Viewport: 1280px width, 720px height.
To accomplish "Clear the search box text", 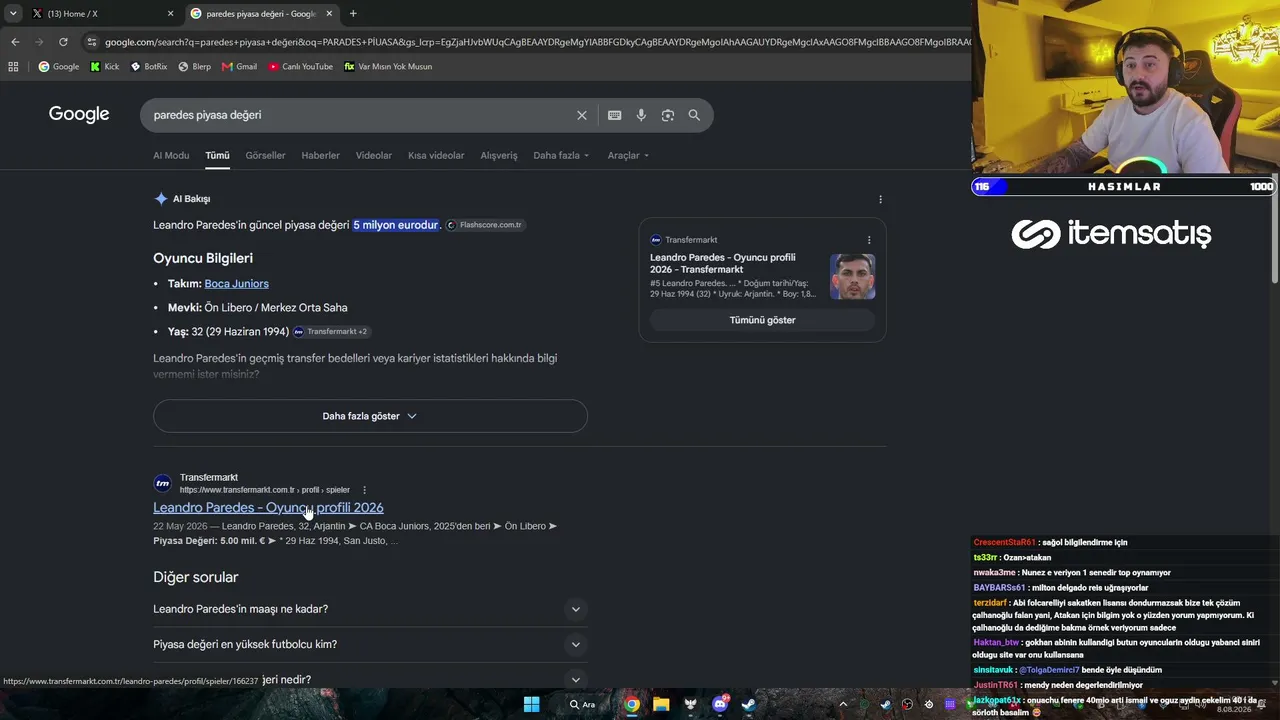I will tap(582, 115).
